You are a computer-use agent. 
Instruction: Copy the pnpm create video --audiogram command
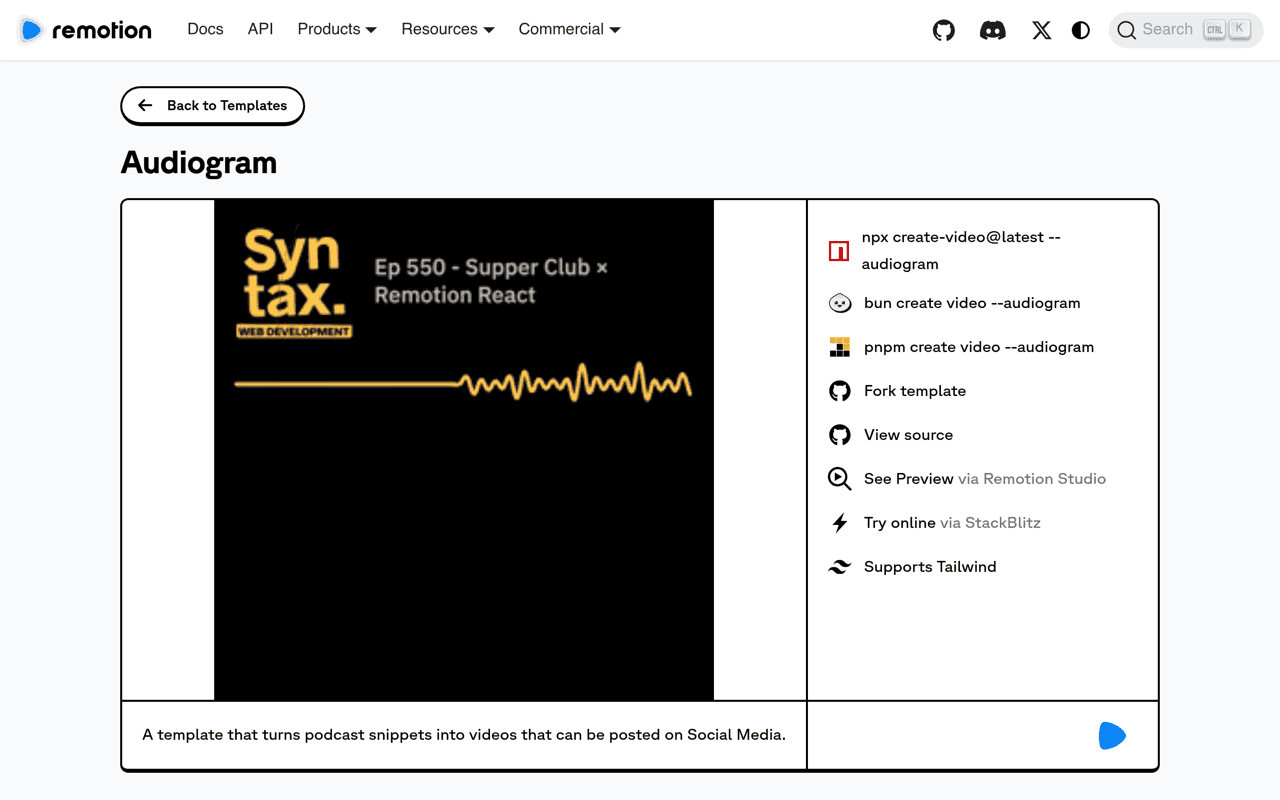979,347
